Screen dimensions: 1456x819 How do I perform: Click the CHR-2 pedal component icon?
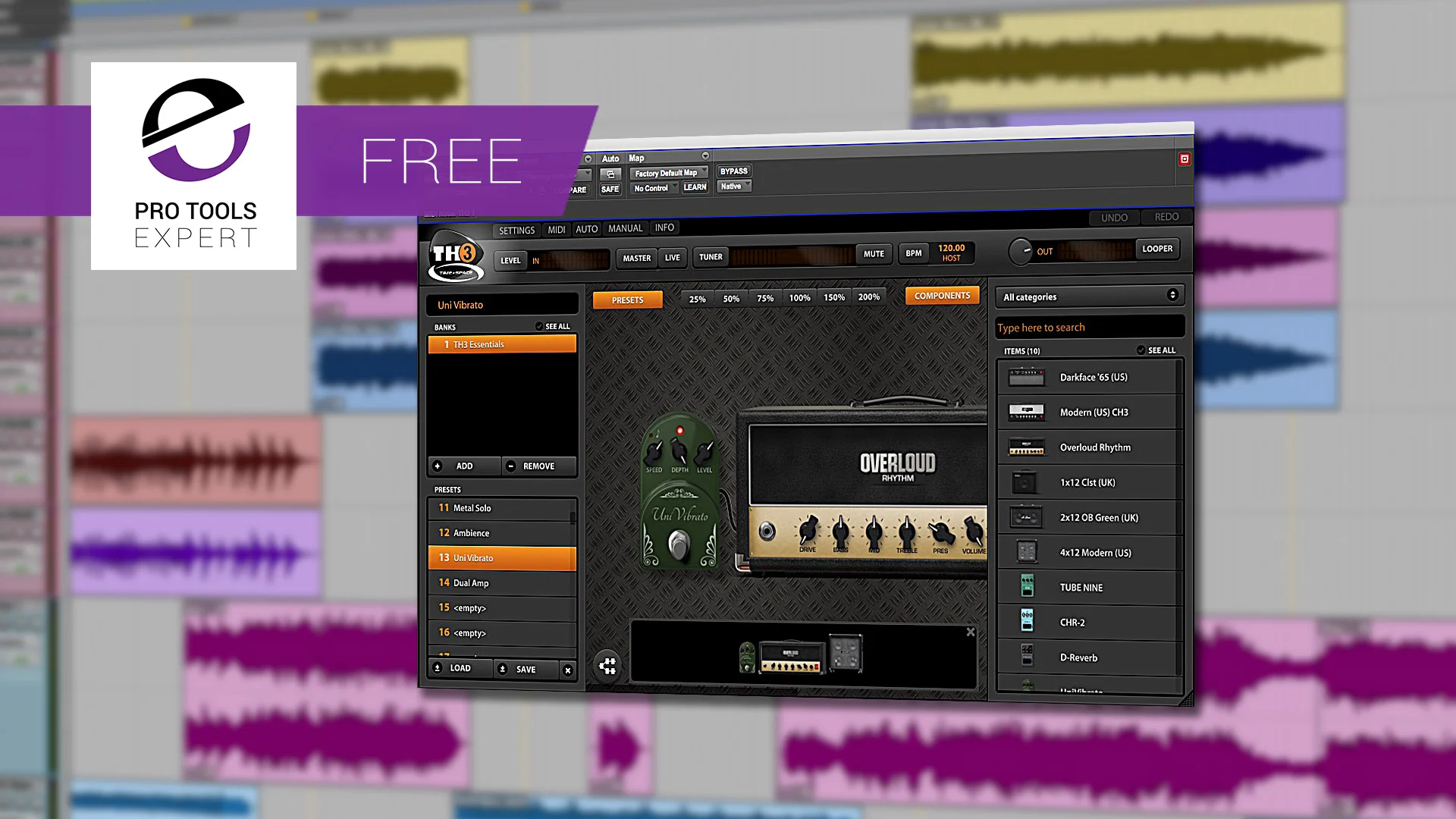point(1027,622)
